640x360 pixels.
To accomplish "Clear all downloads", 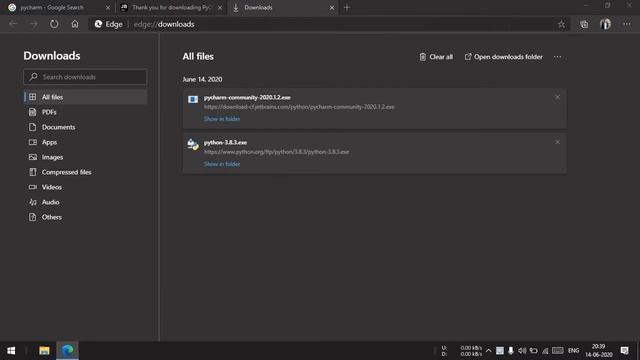I will [436, 57].
